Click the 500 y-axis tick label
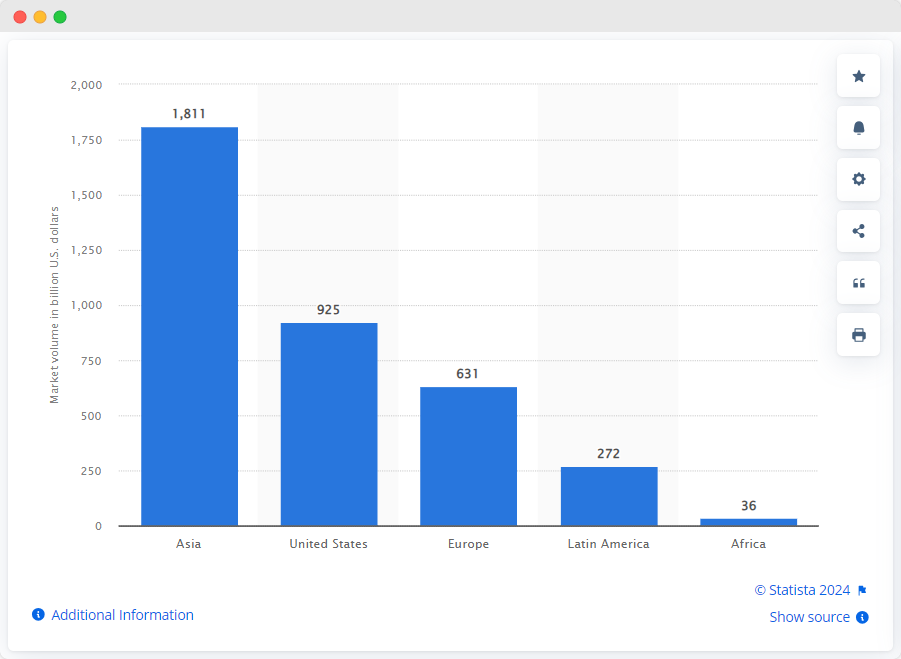Image resolution: width=901 pixels, height=659 pixels. (x=91, y=416)
